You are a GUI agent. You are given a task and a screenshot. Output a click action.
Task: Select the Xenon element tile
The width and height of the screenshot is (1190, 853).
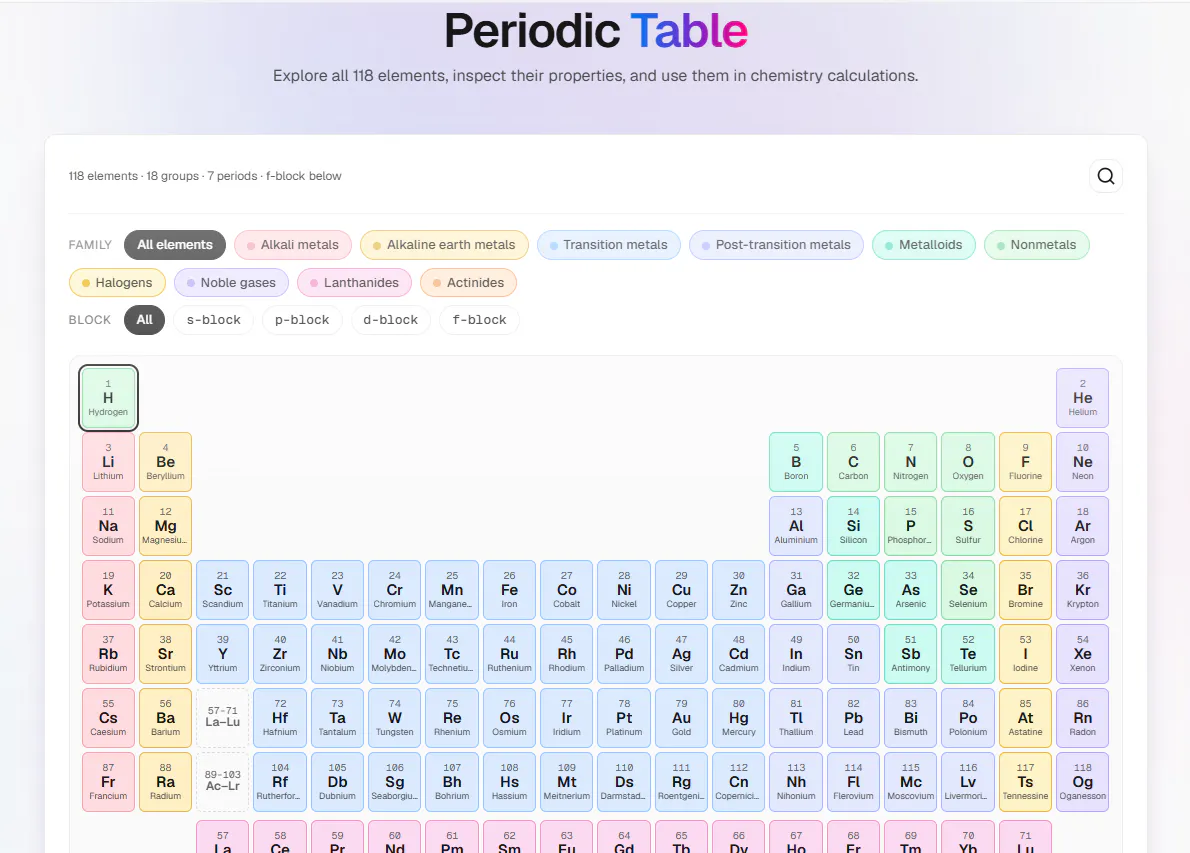pos(1082,653)
